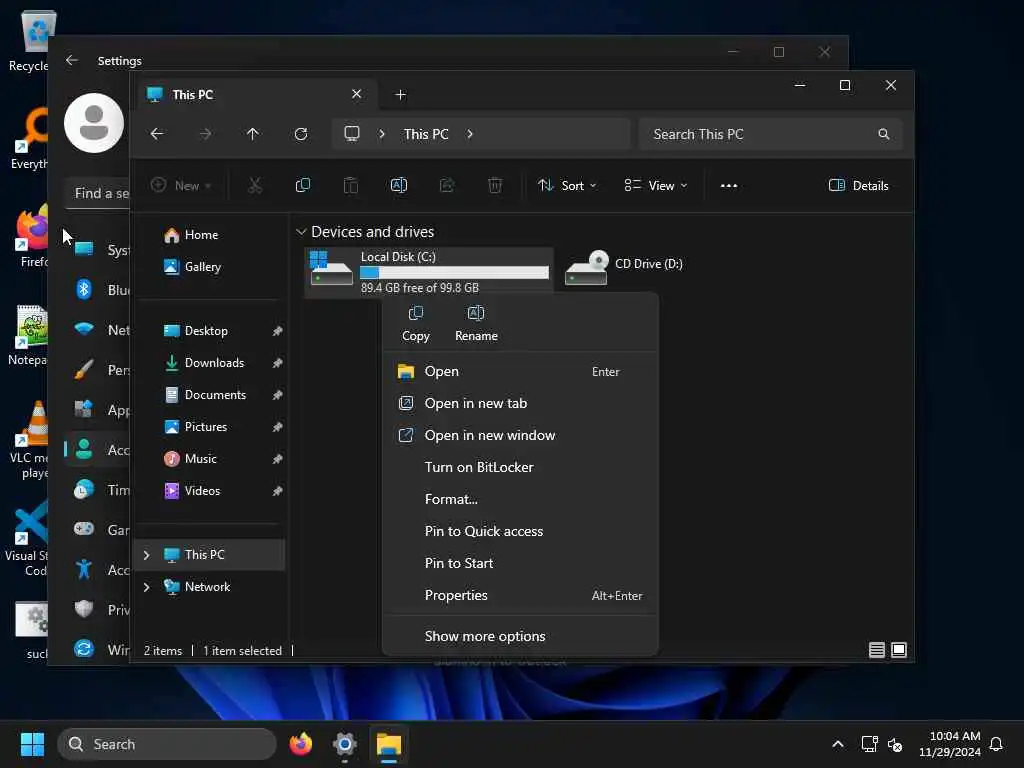Screen dimensions: 1024x768
Task: Select Pin to Start
Action: 520,564
